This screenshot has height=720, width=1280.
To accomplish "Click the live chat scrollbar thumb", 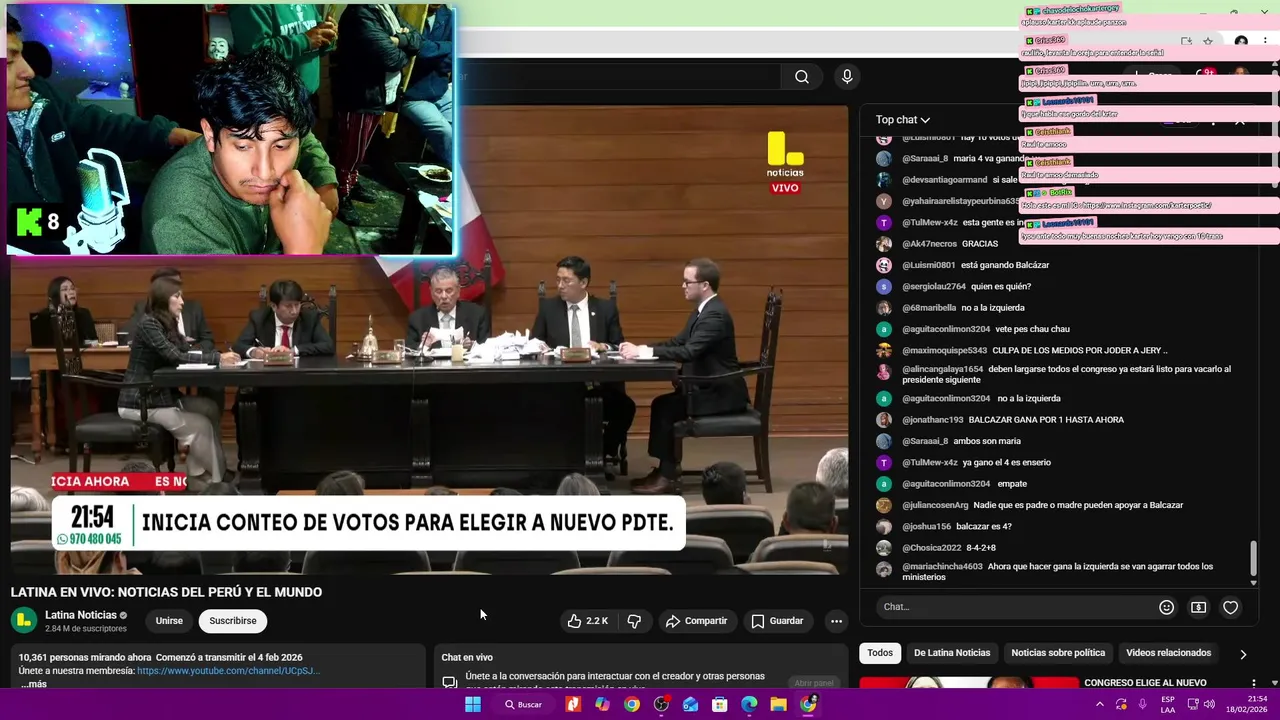I will (1254, 558).
